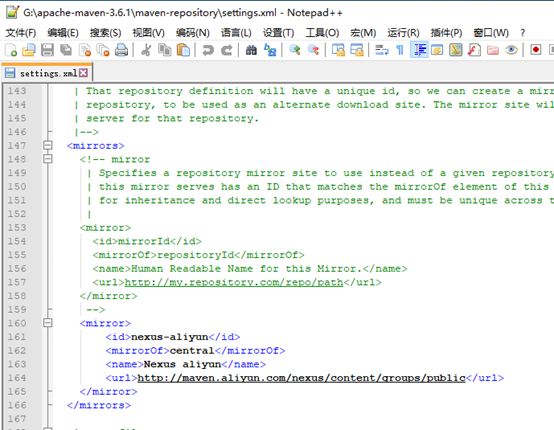Click line number 153 in margin
The width and height of the screenshot is (554, 430).
[x=17, y=227]
